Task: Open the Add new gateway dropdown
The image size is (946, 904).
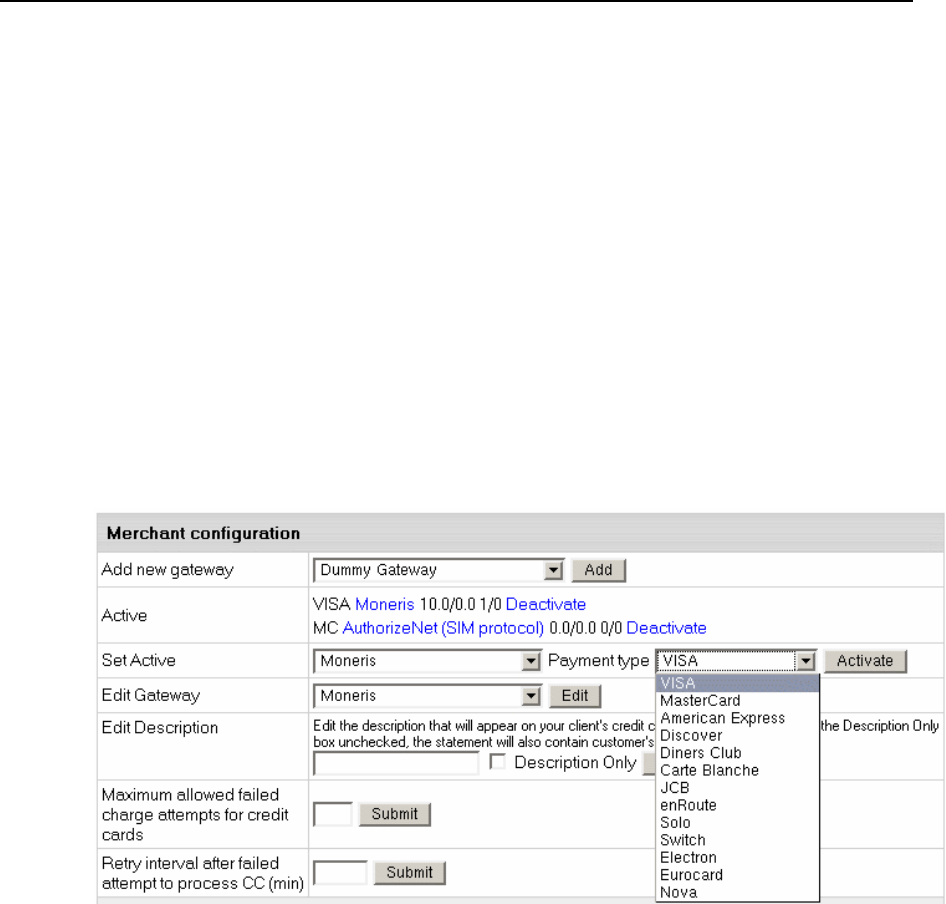Action: [439, 570]
